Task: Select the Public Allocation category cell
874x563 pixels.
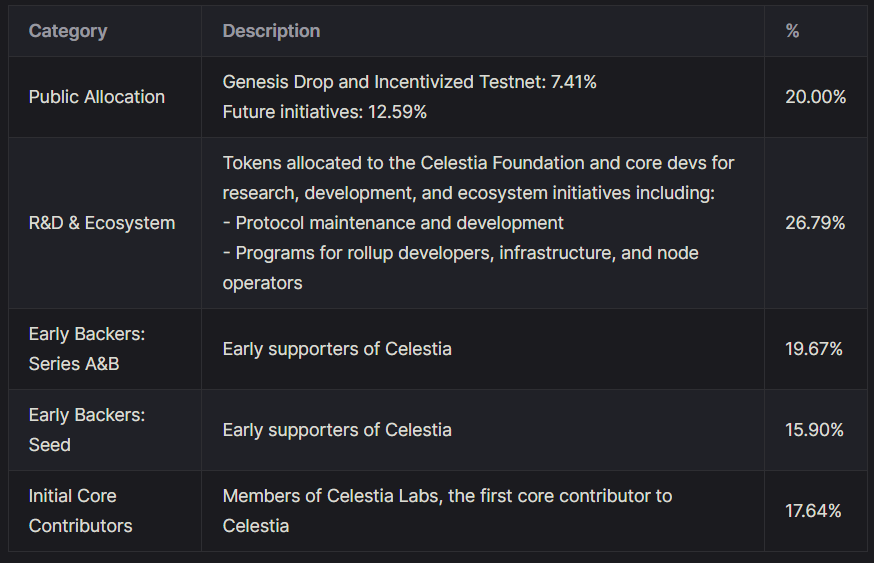Action: (x=97, y=97)
